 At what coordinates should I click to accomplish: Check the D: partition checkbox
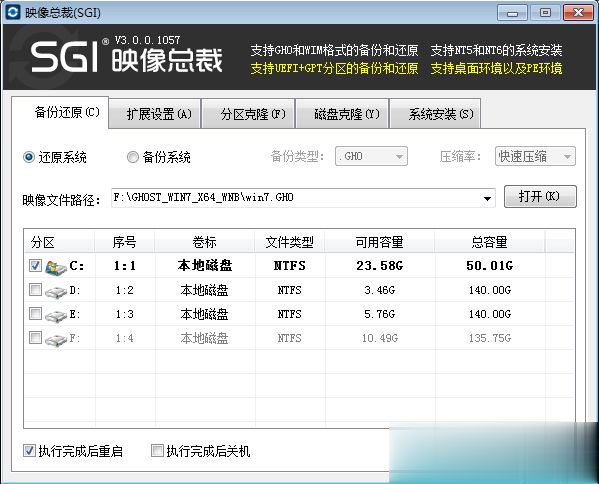pyautogui.click(x=36, y=290)
